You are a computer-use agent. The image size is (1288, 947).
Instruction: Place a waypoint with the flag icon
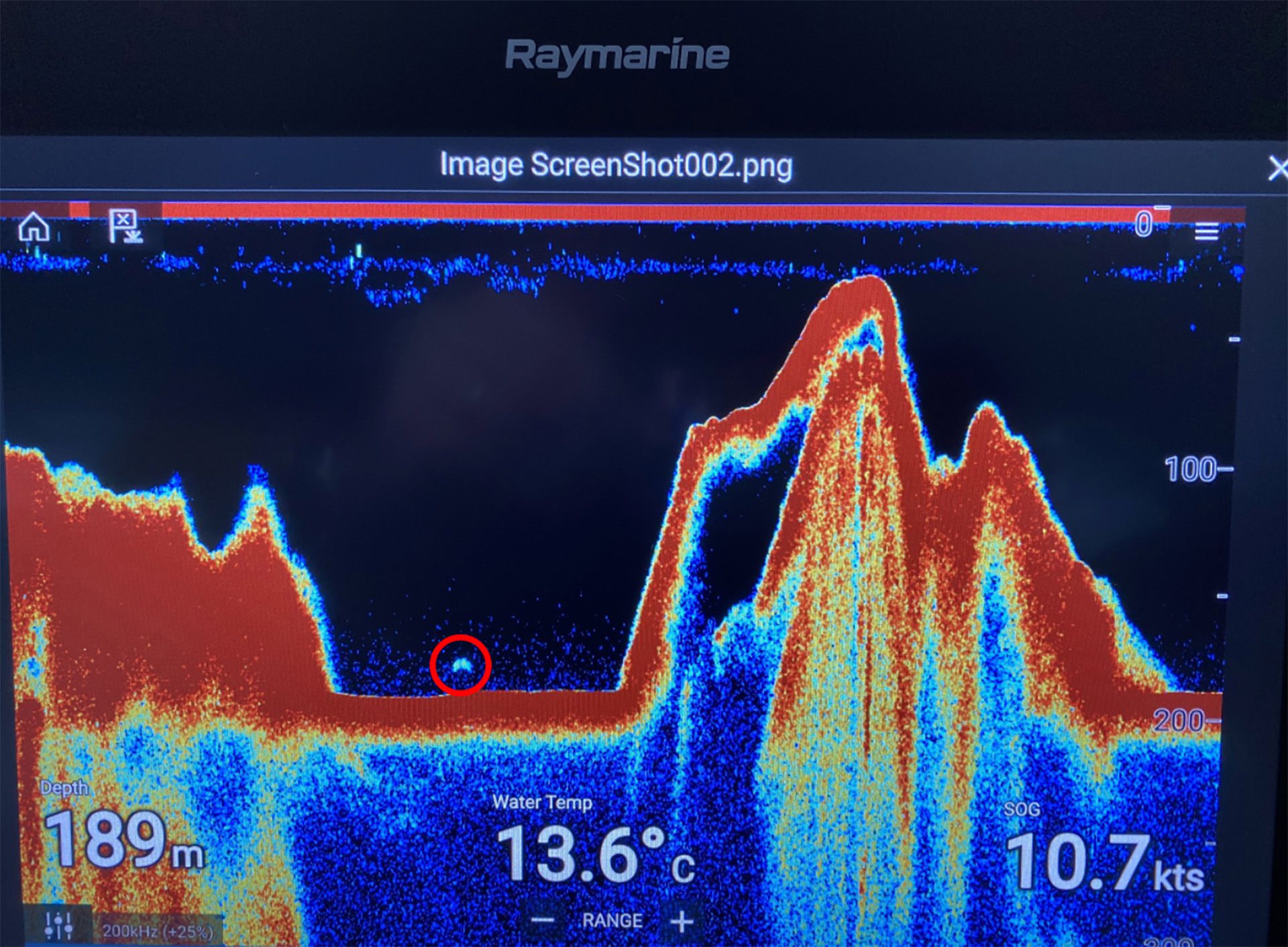(125, 226)
